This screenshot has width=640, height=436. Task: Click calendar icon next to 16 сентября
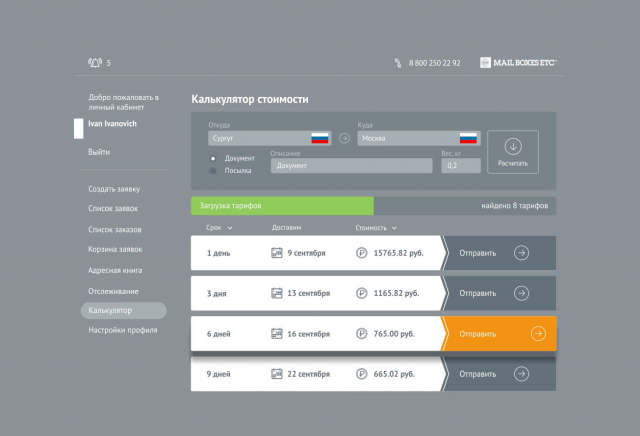point(277,334)
